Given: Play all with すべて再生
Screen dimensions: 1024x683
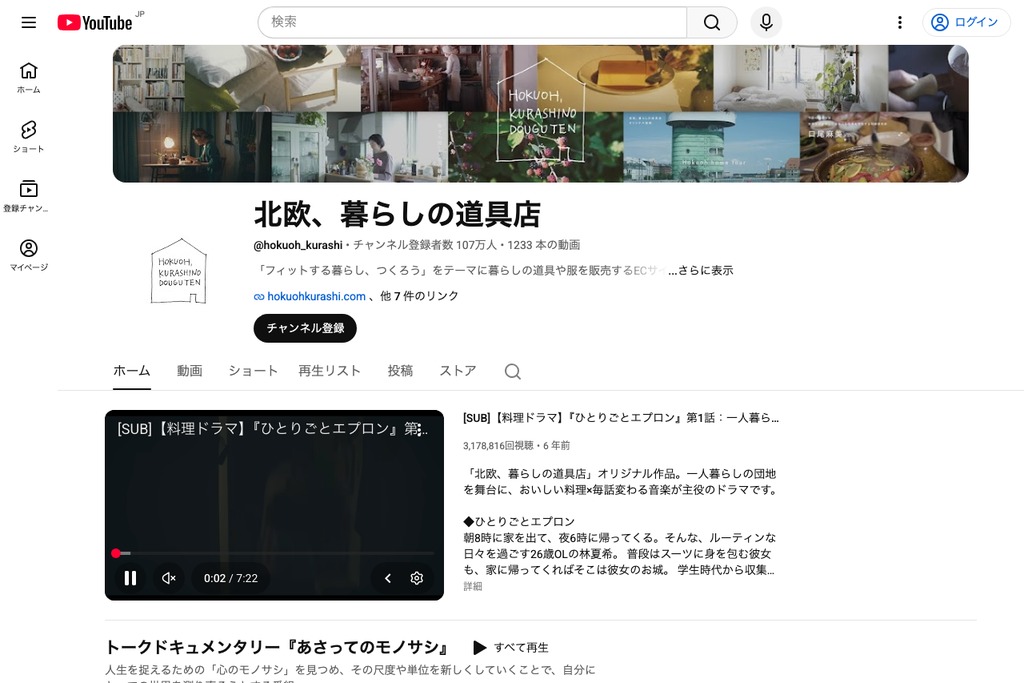Looking at the screenshot, I should tap(511, 648).
